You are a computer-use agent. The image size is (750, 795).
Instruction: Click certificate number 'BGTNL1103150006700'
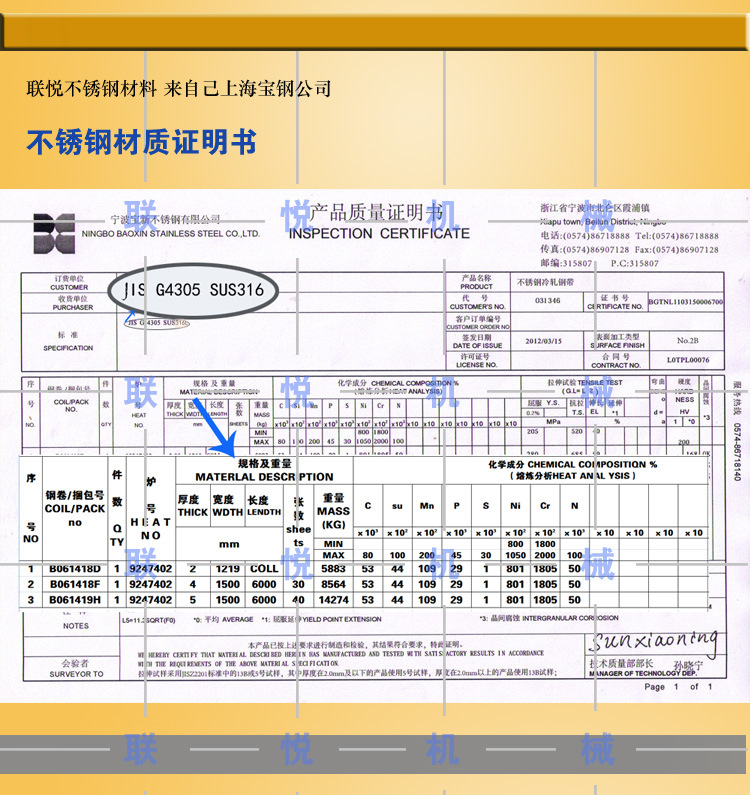click(686, 302)
